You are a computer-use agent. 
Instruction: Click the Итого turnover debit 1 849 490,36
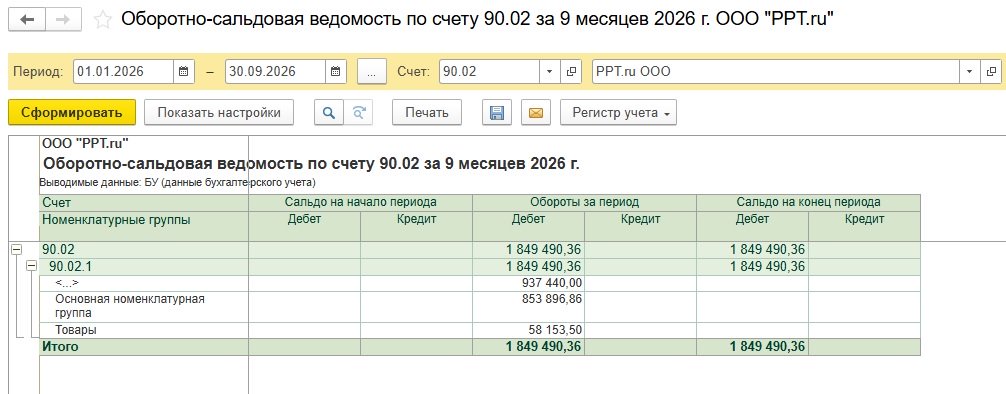pos(543,347)
